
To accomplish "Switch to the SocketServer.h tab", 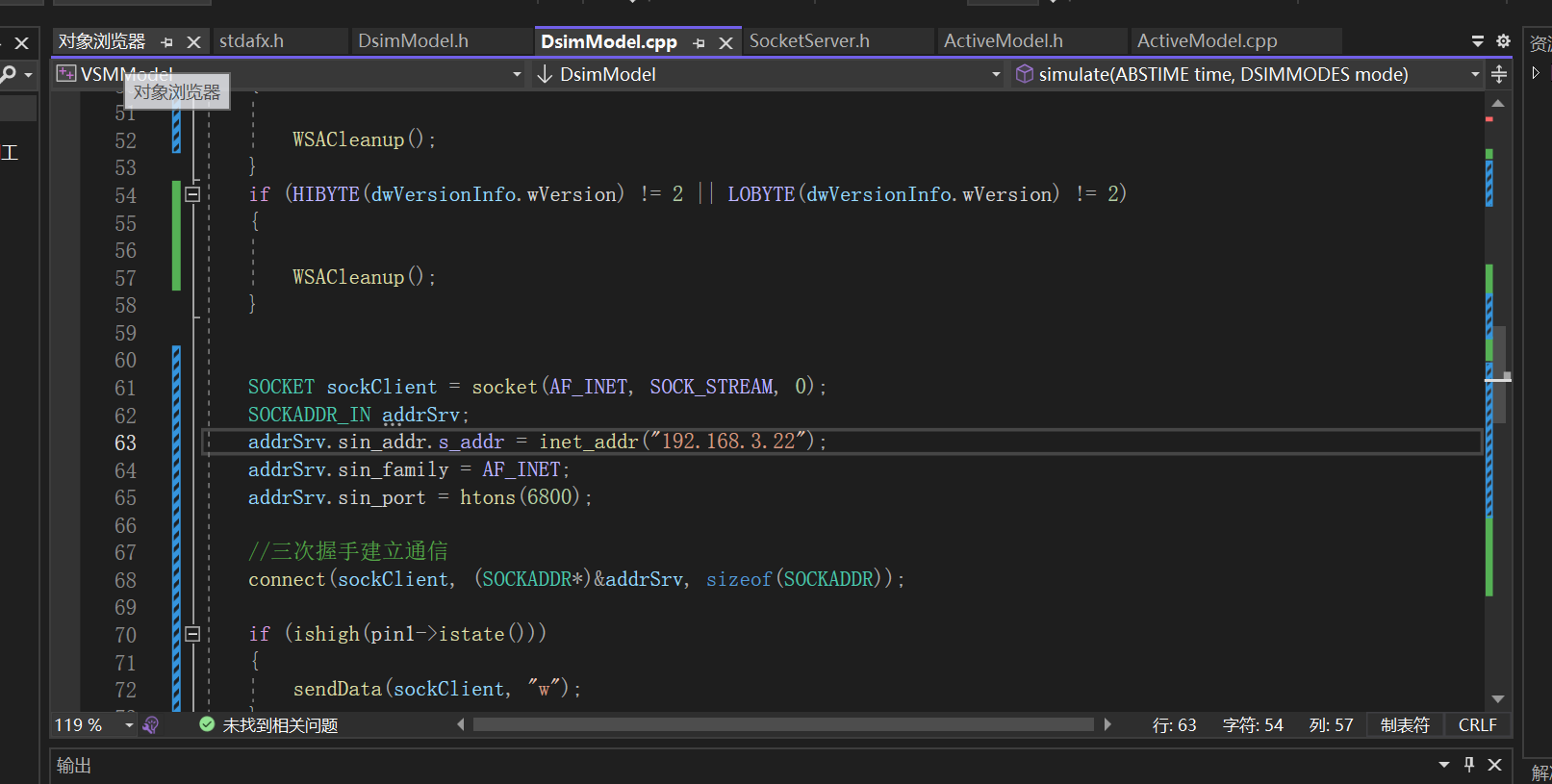I will point(809,41).
